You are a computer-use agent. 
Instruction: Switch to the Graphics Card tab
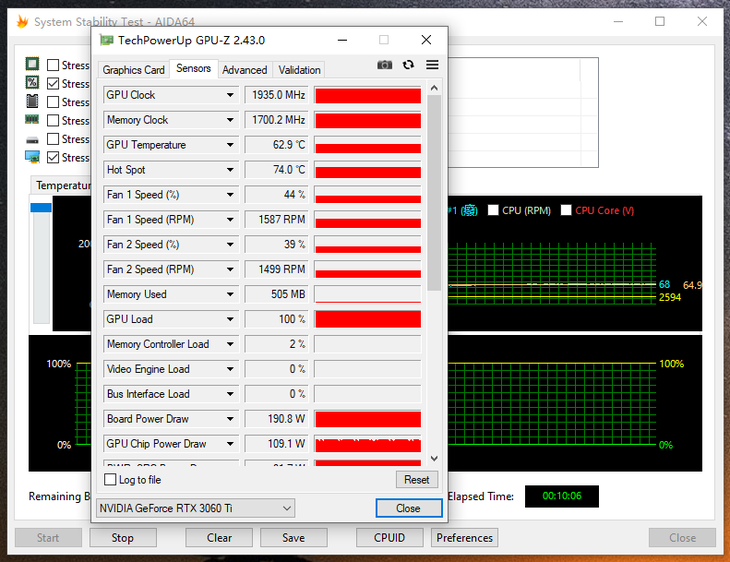pyautogui.click(x=133, y=70)
